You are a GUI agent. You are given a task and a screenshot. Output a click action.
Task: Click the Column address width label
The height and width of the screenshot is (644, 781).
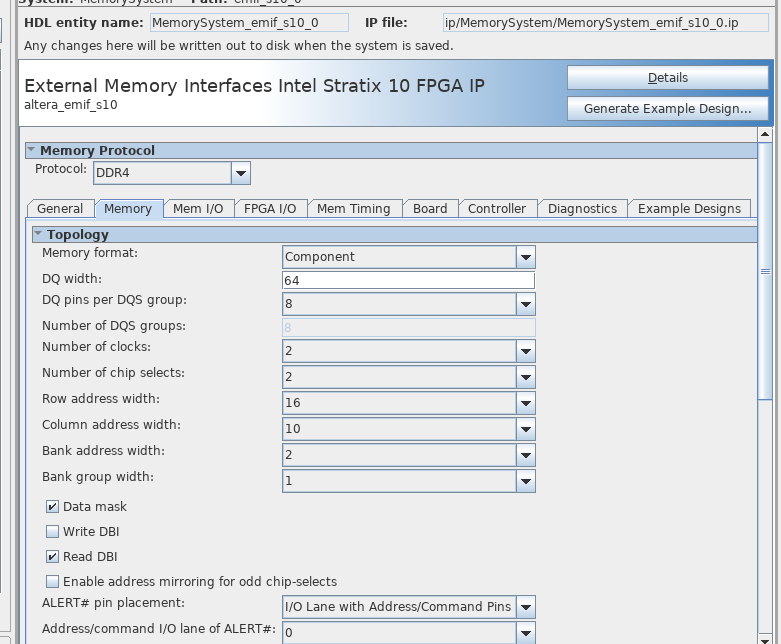tap(111, 425)
